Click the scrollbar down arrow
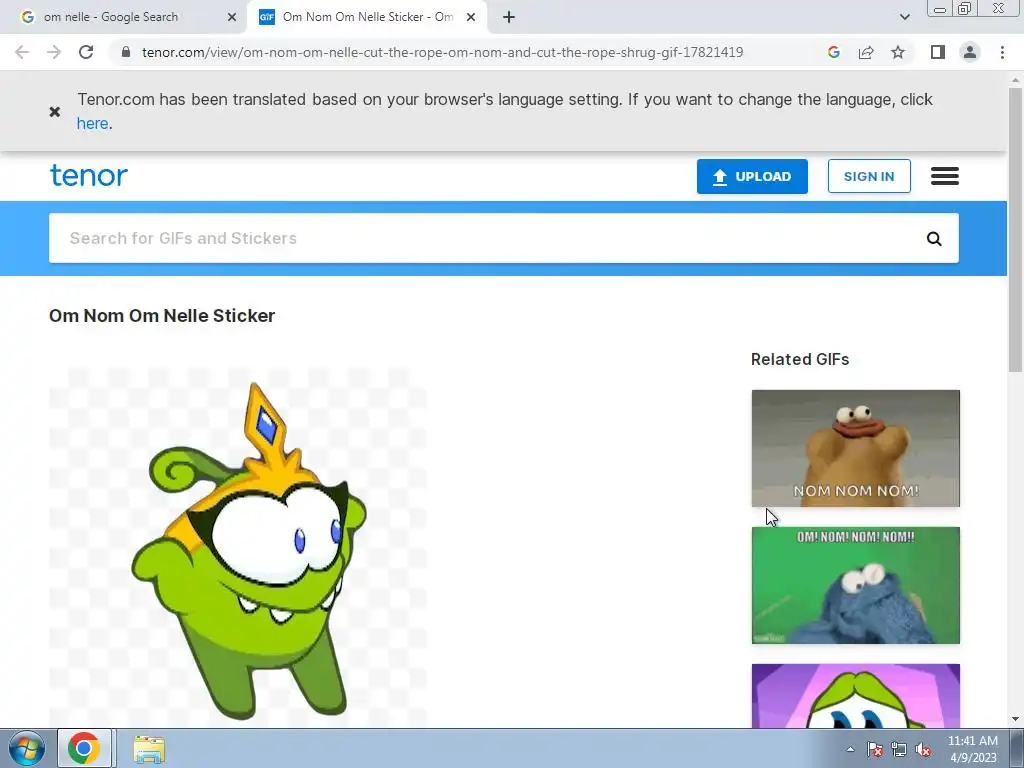Viewport: 1024px width, 768px height. (1015, 719)
